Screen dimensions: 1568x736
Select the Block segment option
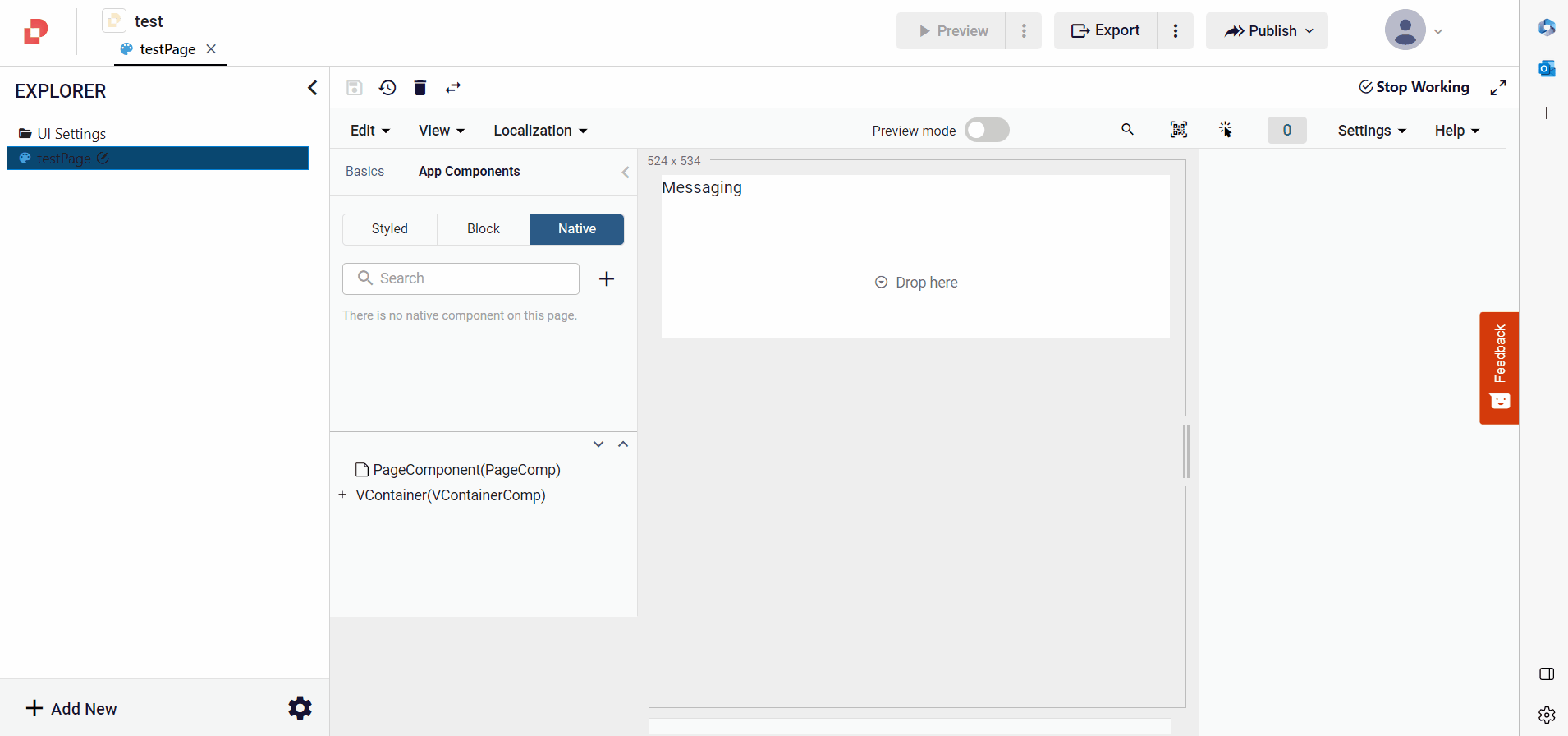coord(483,229)
